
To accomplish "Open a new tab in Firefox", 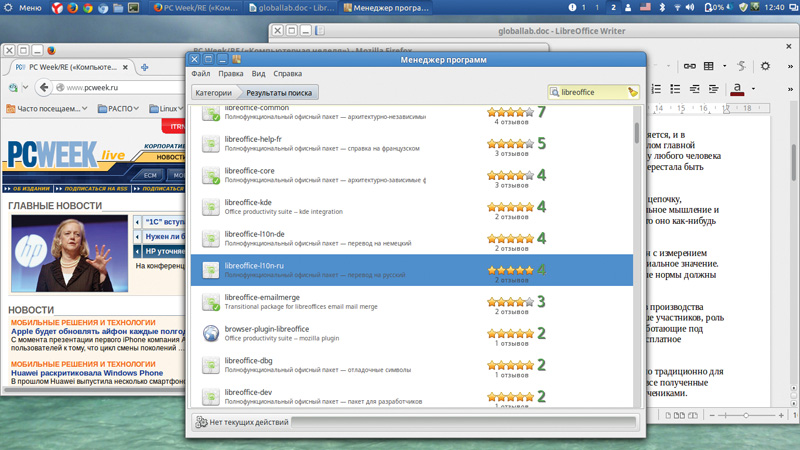I will click(144, 67).
